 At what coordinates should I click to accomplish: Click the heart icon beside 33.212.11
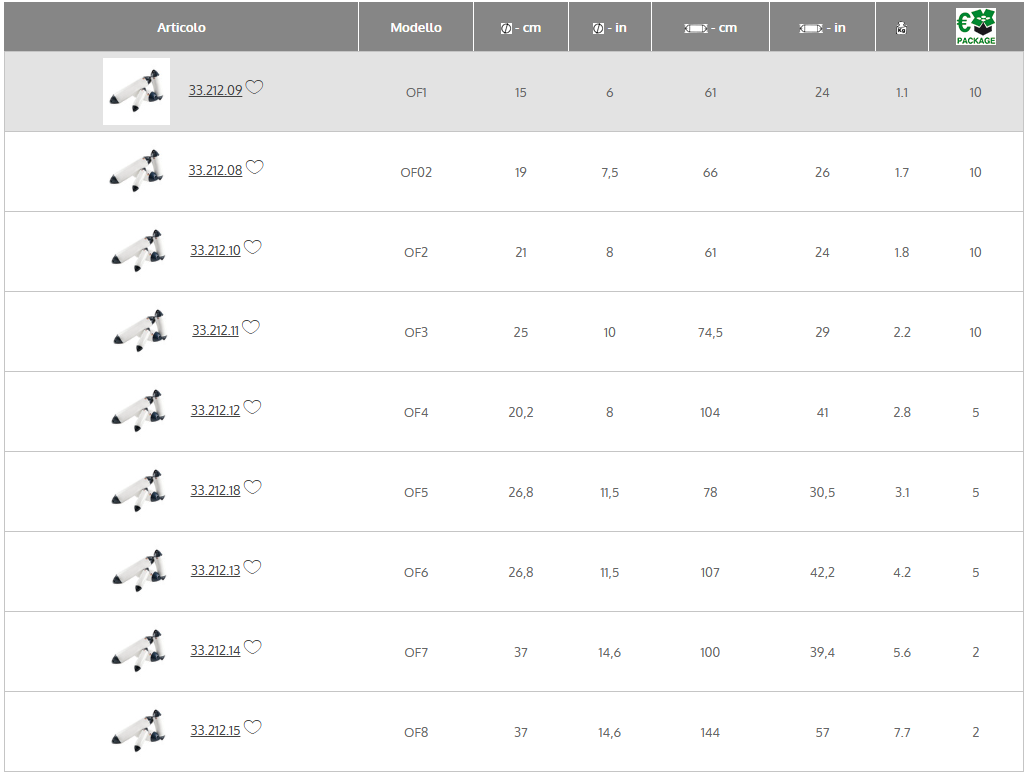tap(251, 327)
